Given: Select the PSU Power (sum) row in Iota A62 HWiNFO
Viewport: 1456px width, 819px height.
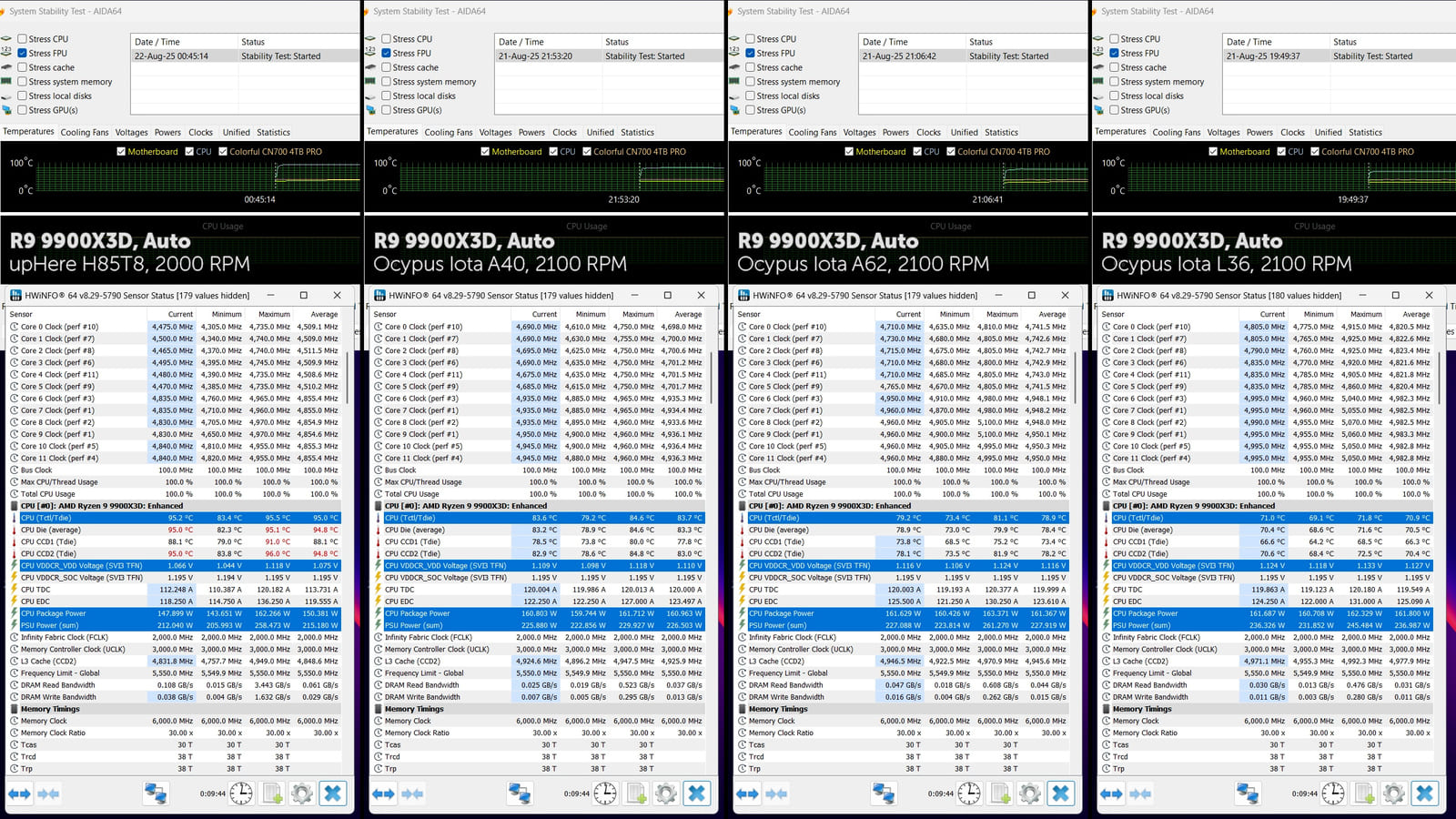Looking at the screenshot, I should (x=903, y=625).
